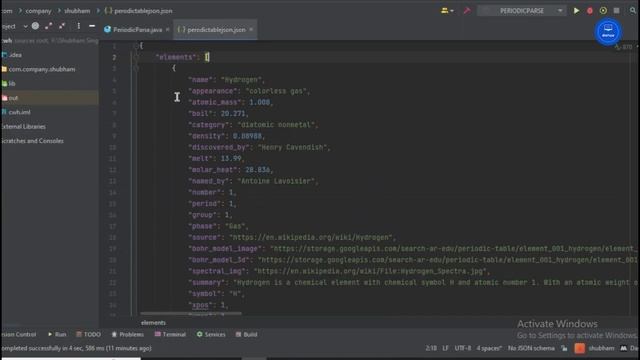Click the build completed status message

pos(76,348)
